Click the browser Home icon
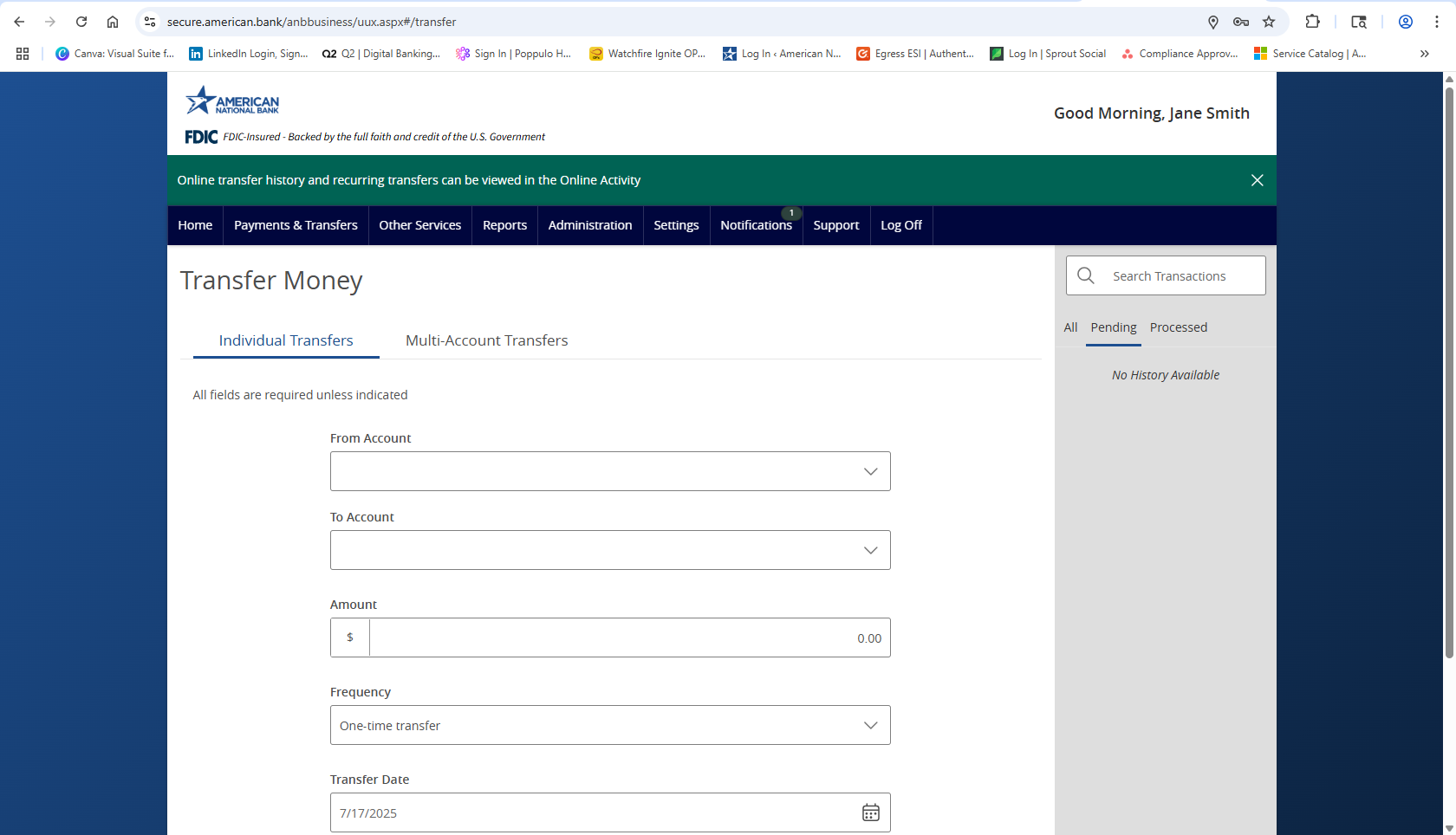 pos(113,22)
